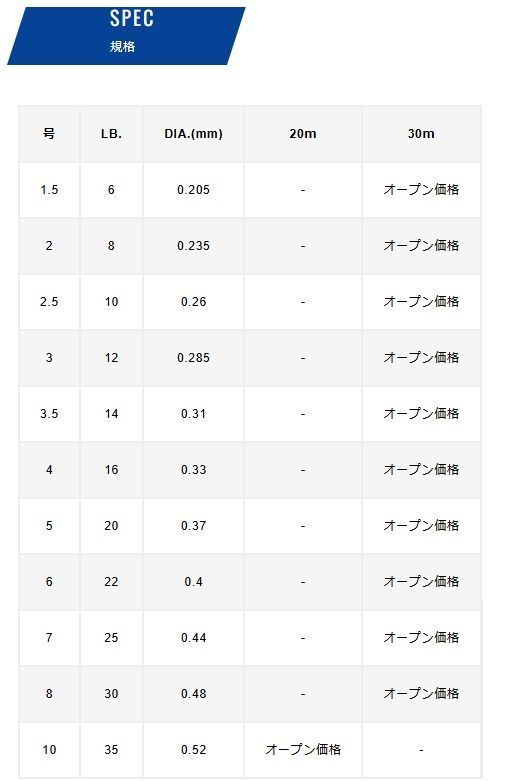Viewport: 508px width, 781px height.
Task: Click オープン価格 in the 5号 row
Action: (421, 525)
